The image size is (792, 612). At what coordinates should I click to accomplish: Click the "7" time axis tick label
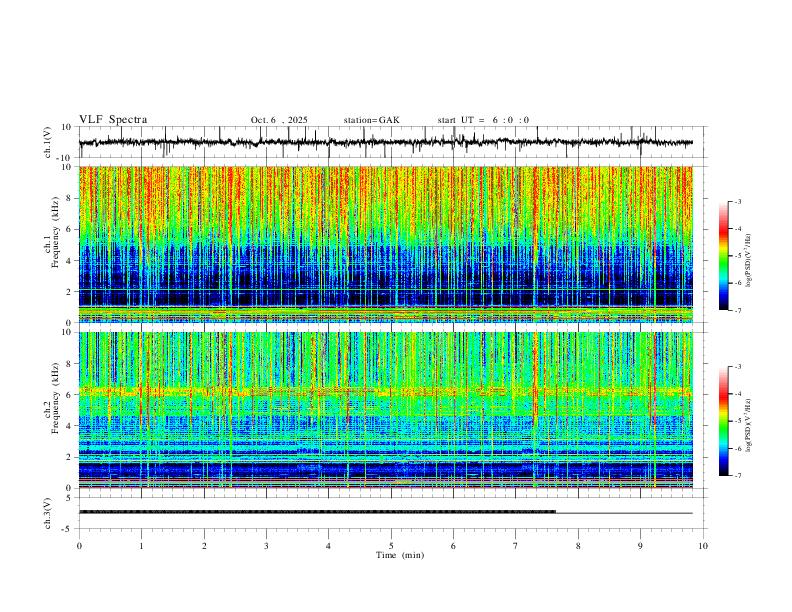tap(516, 546)
